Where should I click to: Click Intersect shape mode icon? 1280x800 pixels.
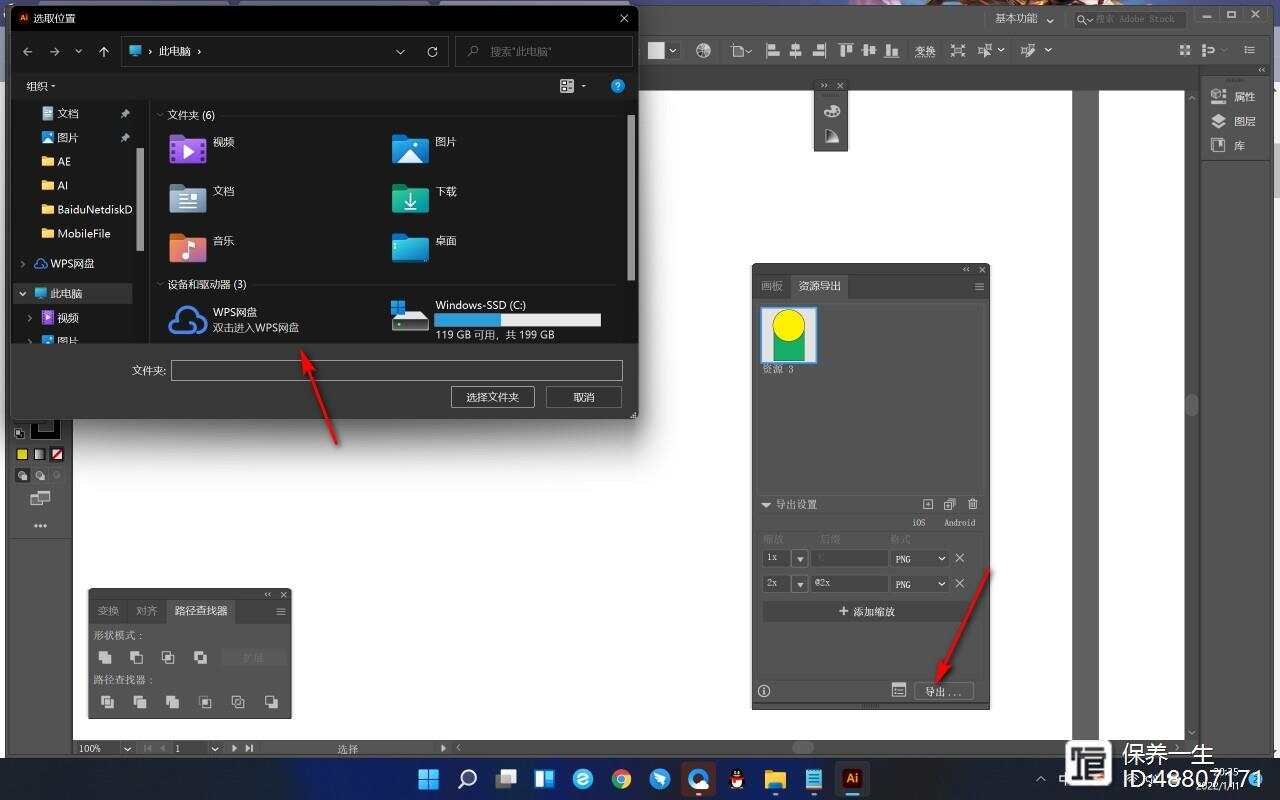point(168,657)
